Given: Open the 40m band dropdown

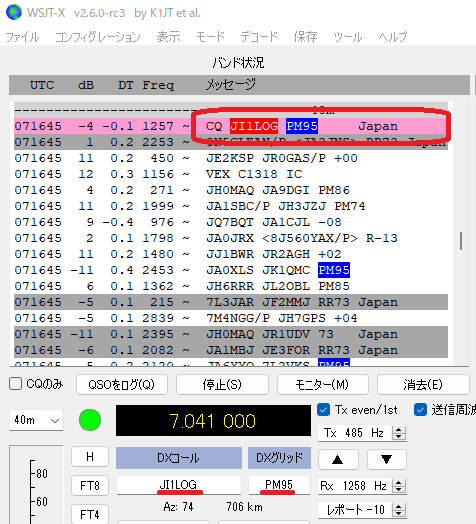Looking at the screenshot, I should coord(36,420).
